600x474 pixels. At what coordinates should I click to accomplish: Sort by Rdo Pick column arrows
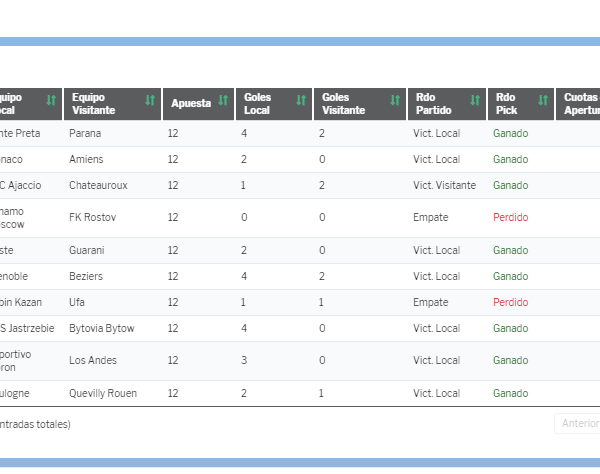point(543,100)
